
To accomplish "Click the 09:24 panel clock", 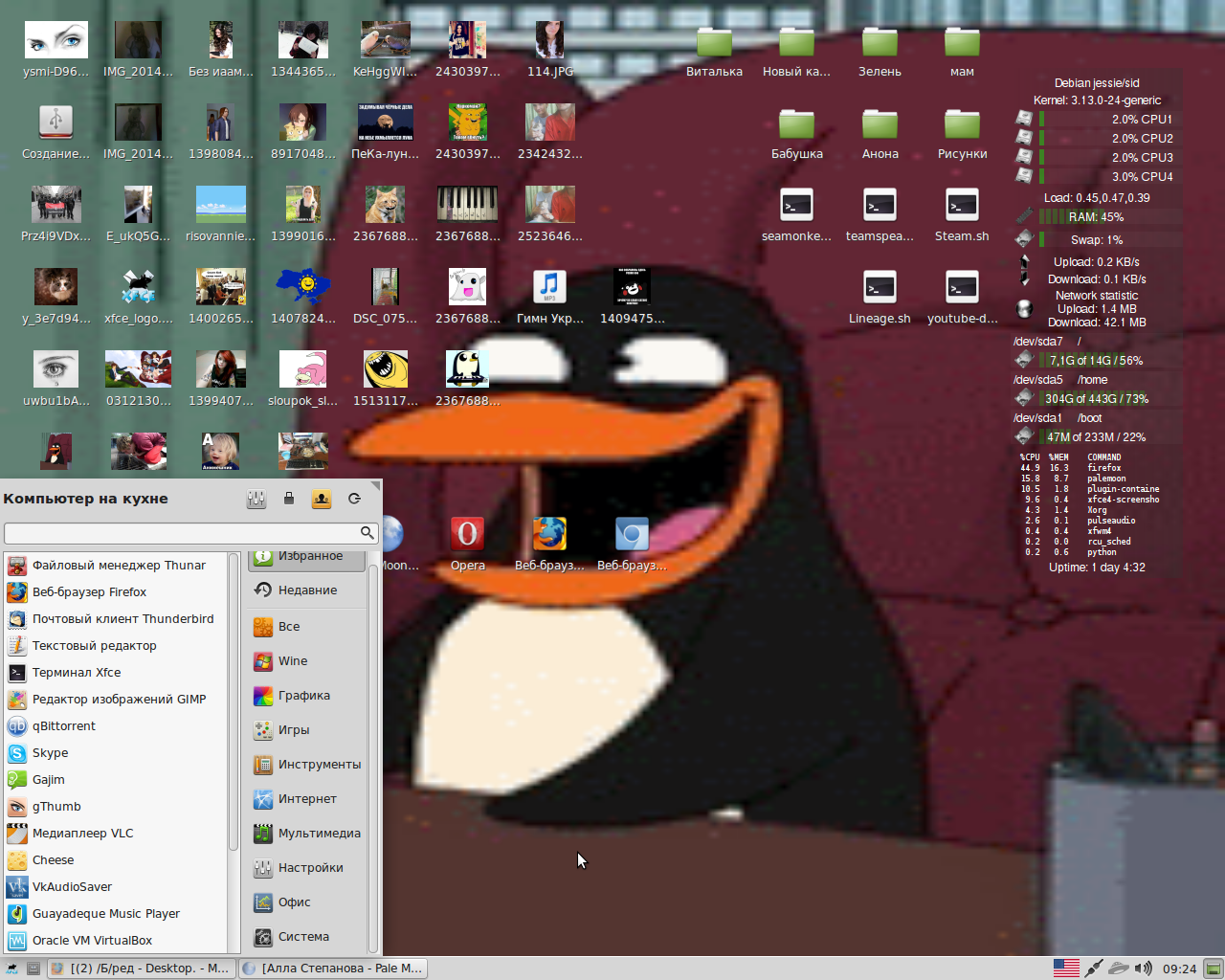I will coord(1179,969).
